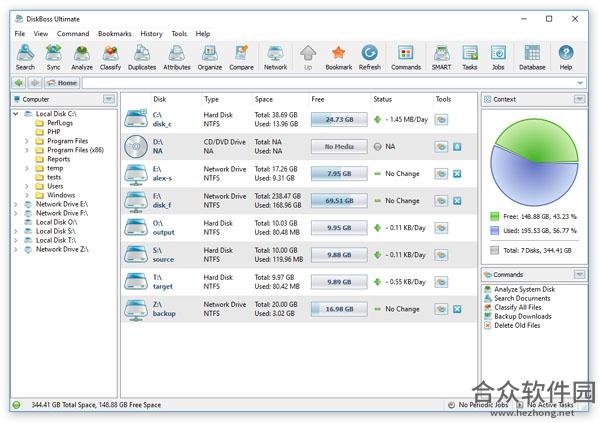Open the SMART disk monitor
This screenshot has height=423, width=600.
[x=442, y=57]
